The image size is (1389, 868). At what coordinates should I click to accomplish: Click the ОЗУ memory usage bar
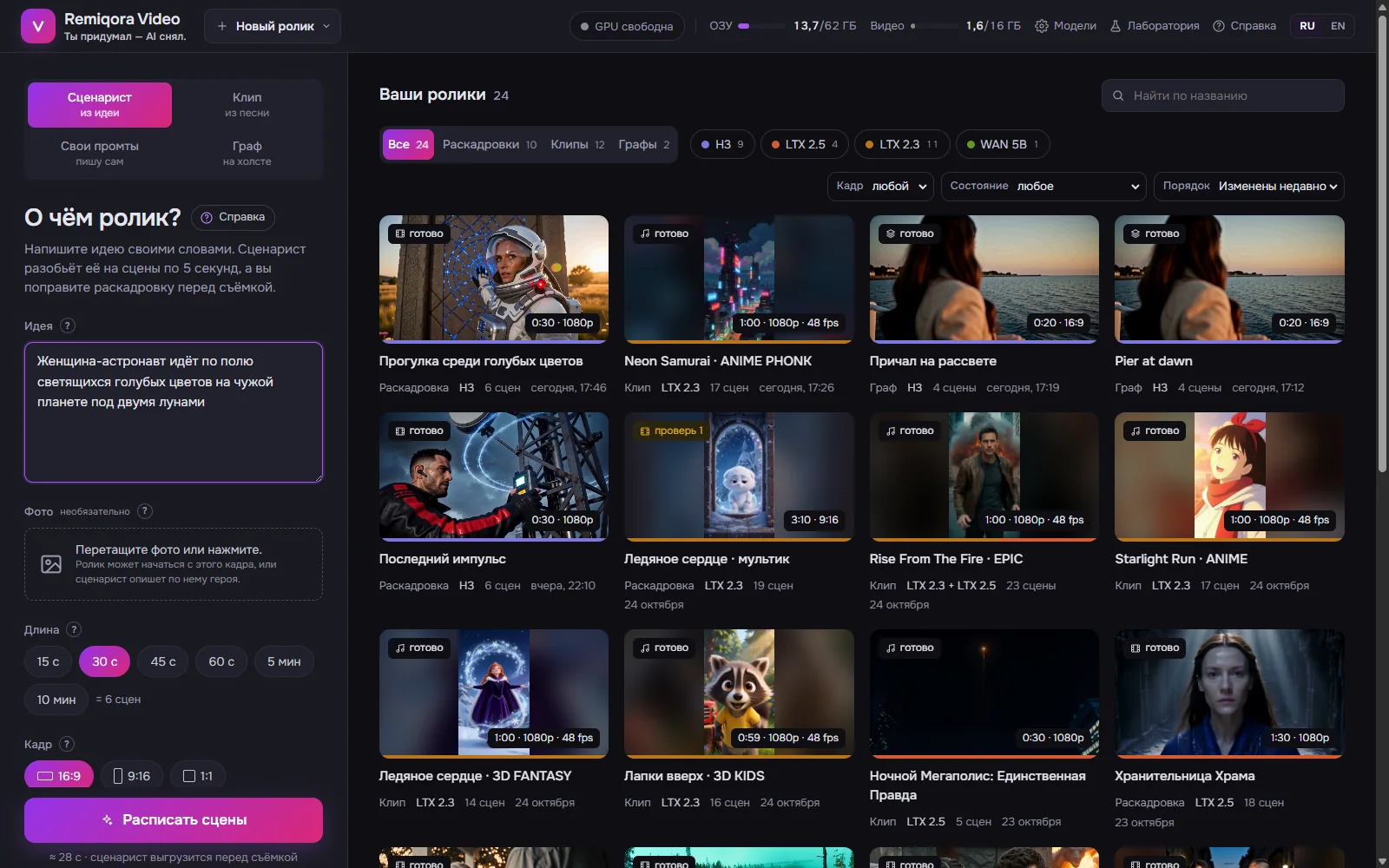(761, 26)
